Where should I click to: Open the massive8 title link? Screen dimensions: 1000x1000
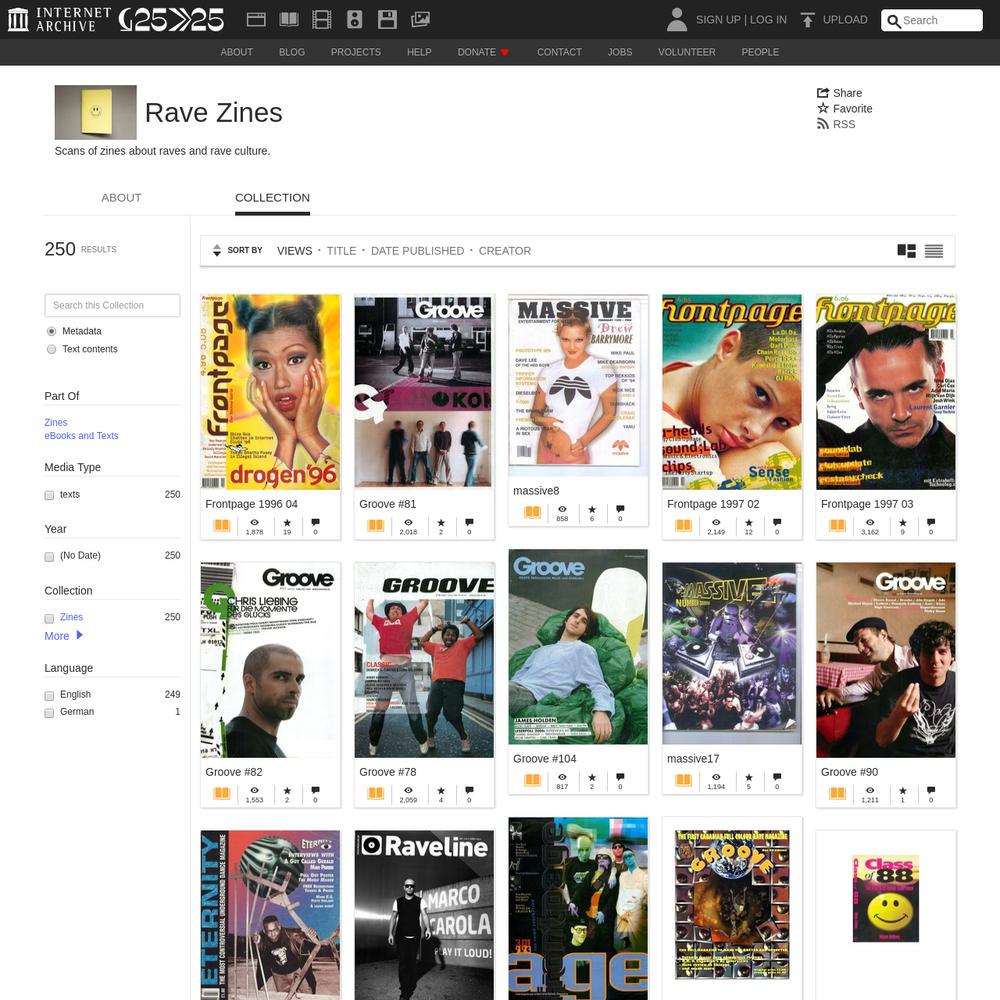click(x=536, y=491)
